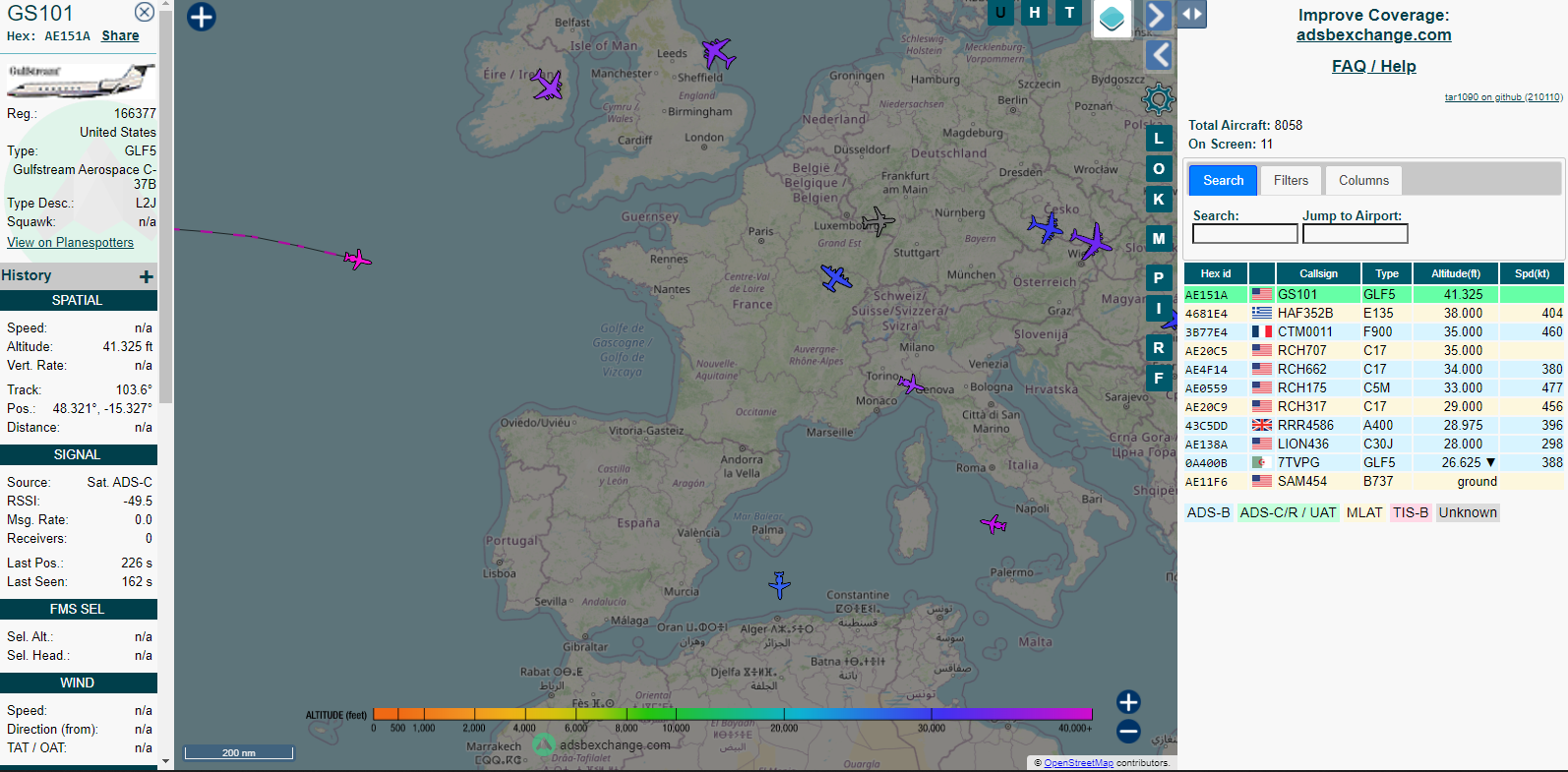1568x772 pixels.
Task: Select the purple aircraft over Ireland
Action: [548, 86]
